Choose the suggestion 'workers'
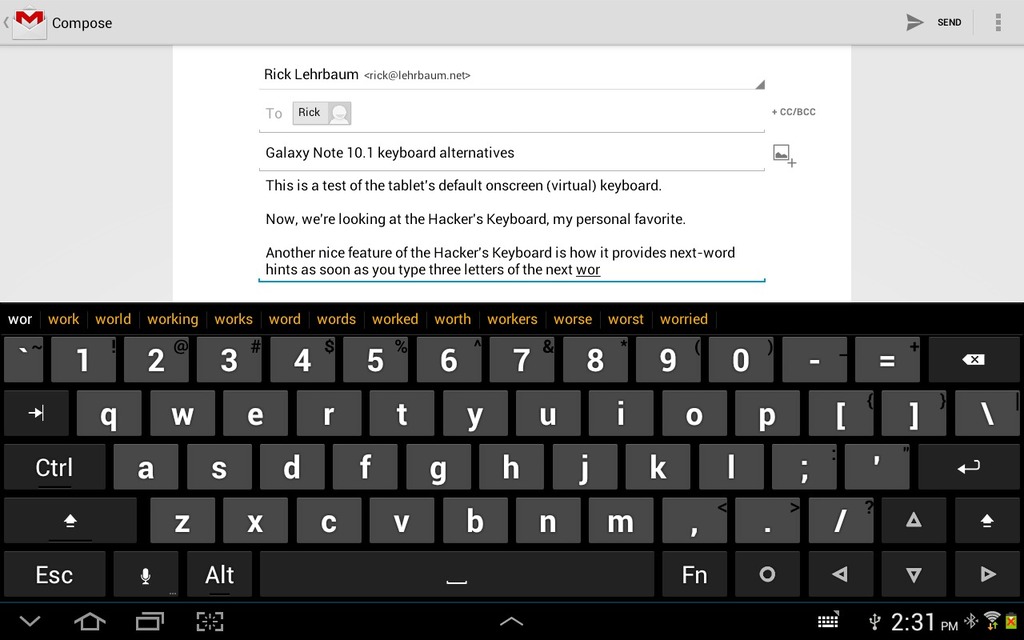Viewport: 1024px width, 640px height. (x=512, y=319)
